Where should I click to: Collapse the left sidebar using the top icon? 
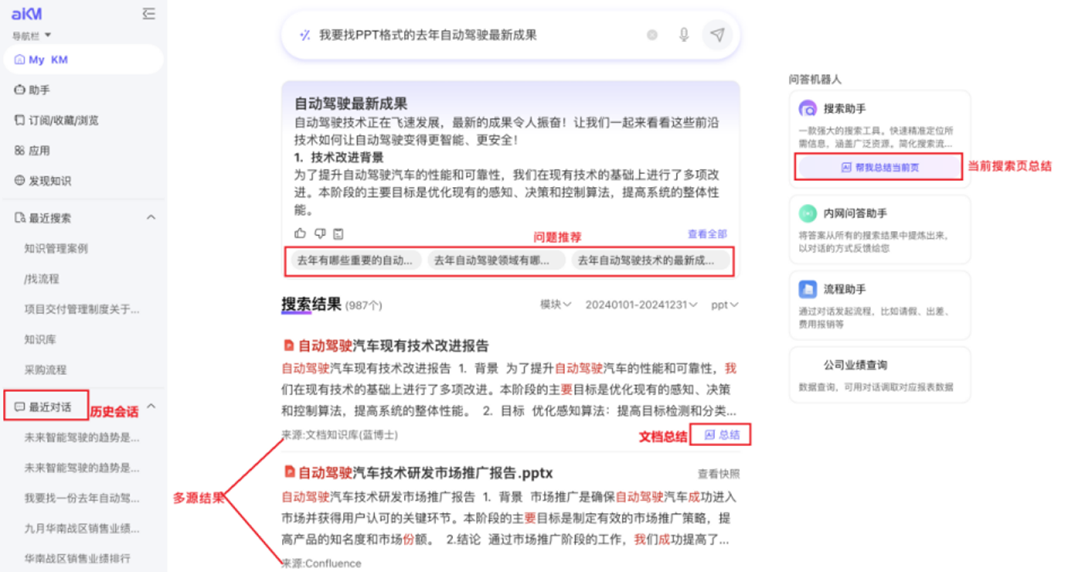pyautogui.click(x=149, y=14)
